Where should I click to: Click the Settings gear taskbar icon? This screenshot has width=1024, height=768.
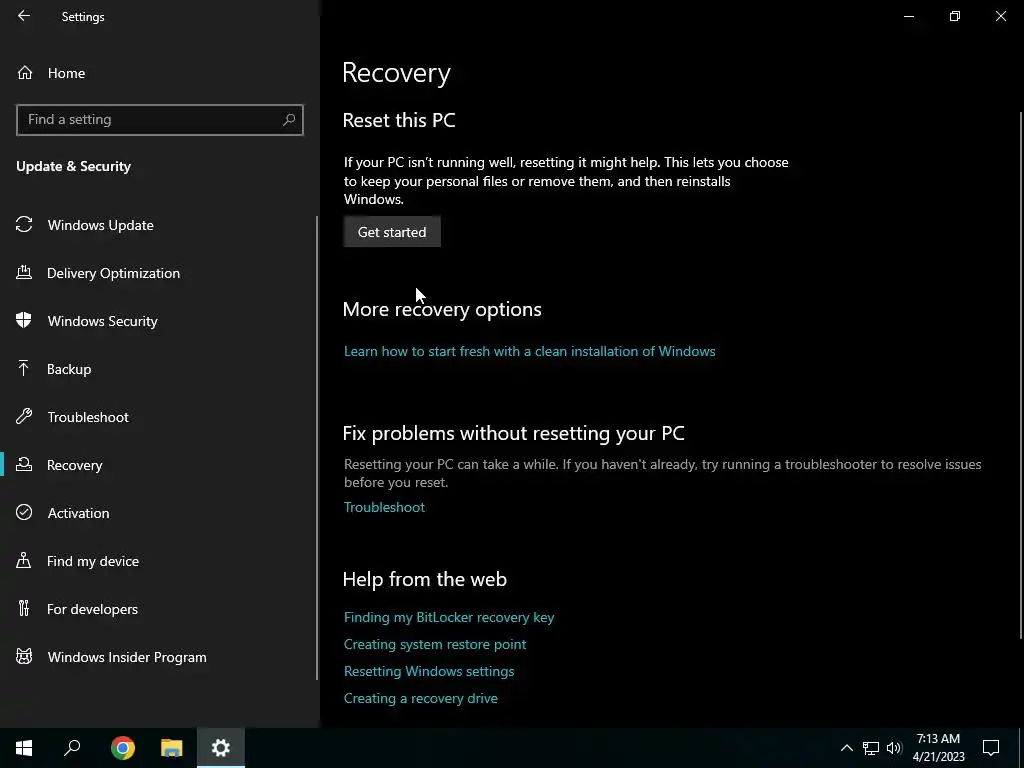221,748
